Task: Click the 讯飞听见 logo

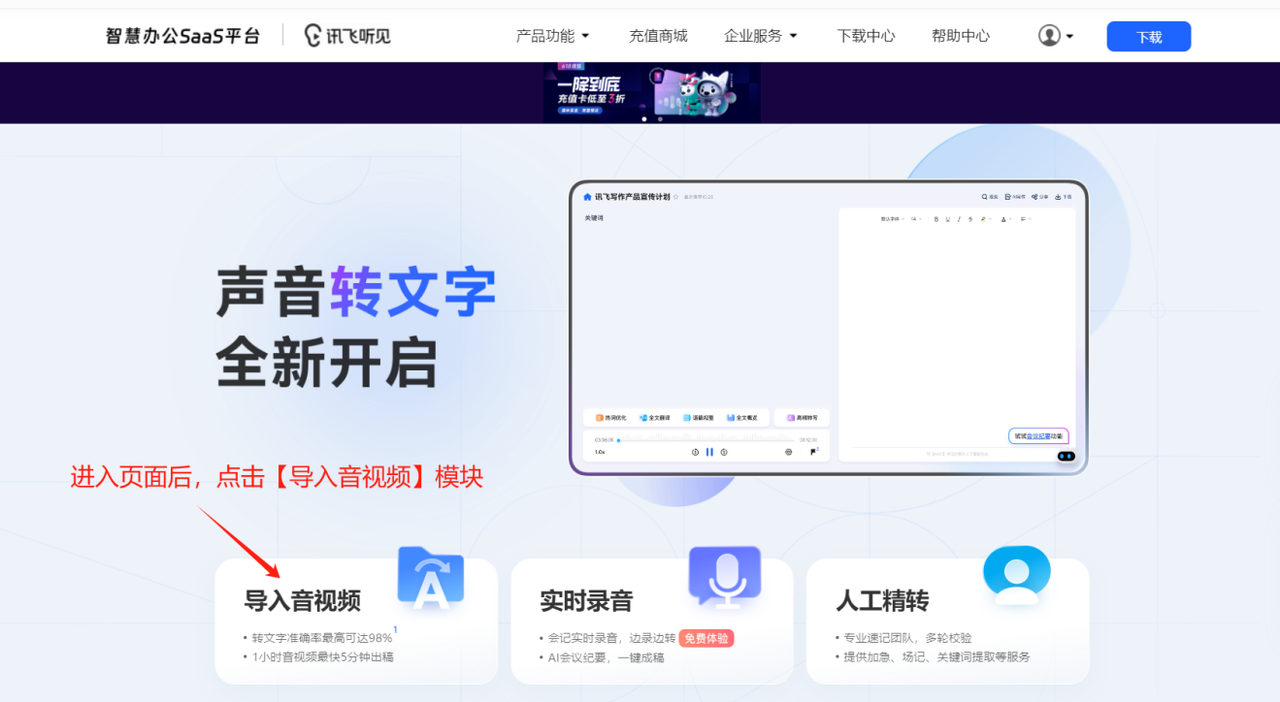Action: click(x=347, y=36)
